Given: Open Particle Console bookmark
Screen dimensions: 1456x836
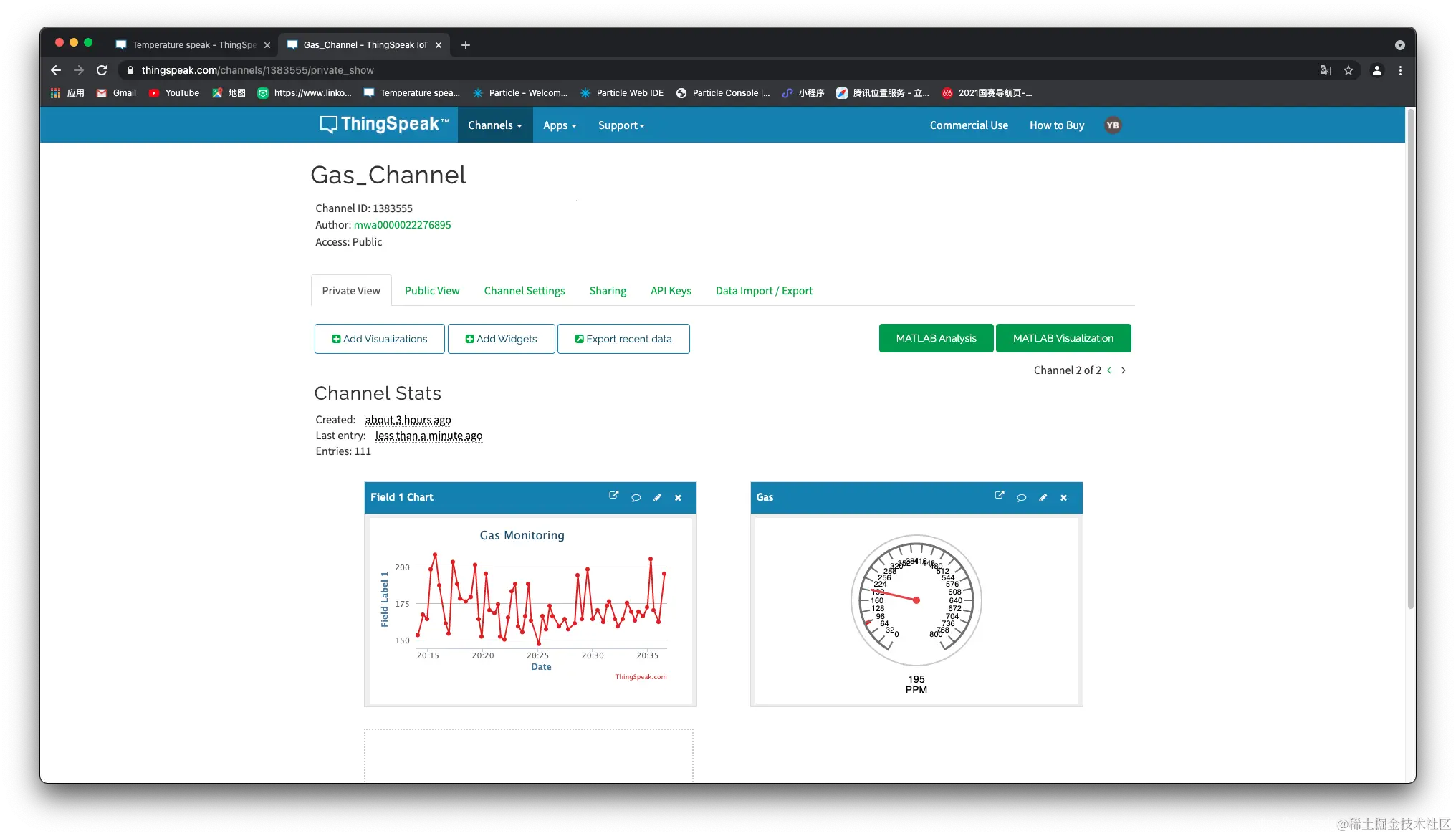Looking at the screenshot, I should click(723, 93).
